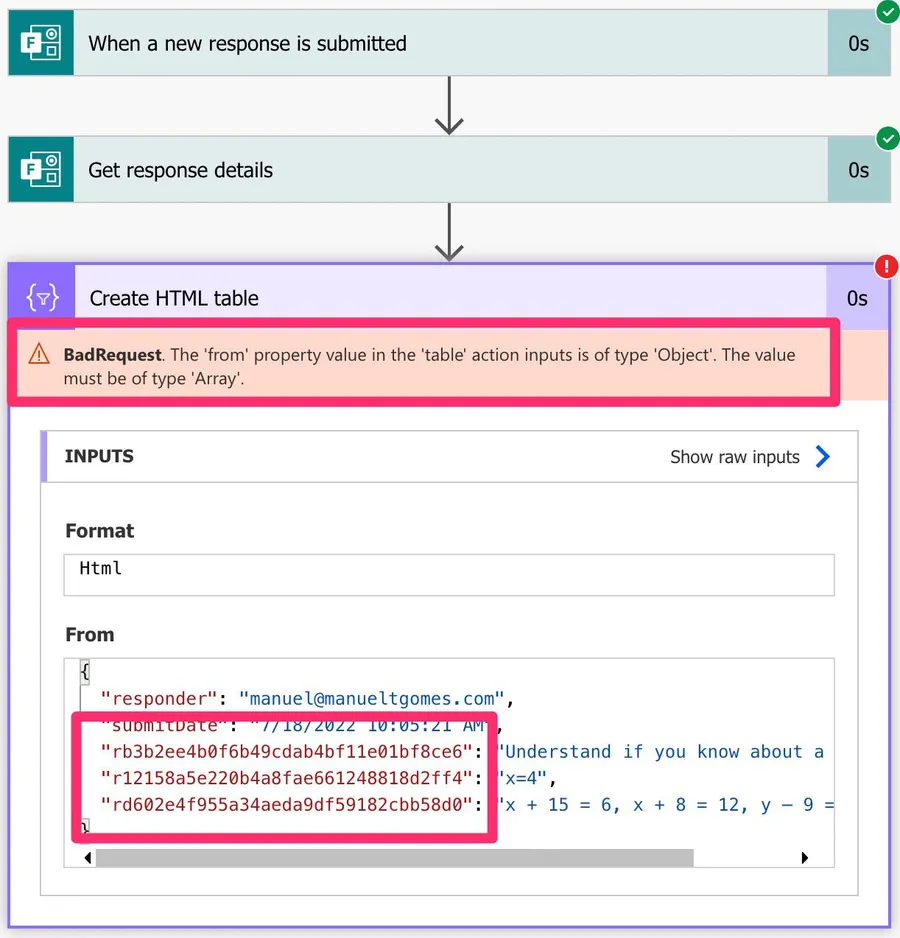Image resolution: width=900 pixels, height=938 pixels.
Task: Click the 0s duration on Create HTML table
Action: coord(857,298)
